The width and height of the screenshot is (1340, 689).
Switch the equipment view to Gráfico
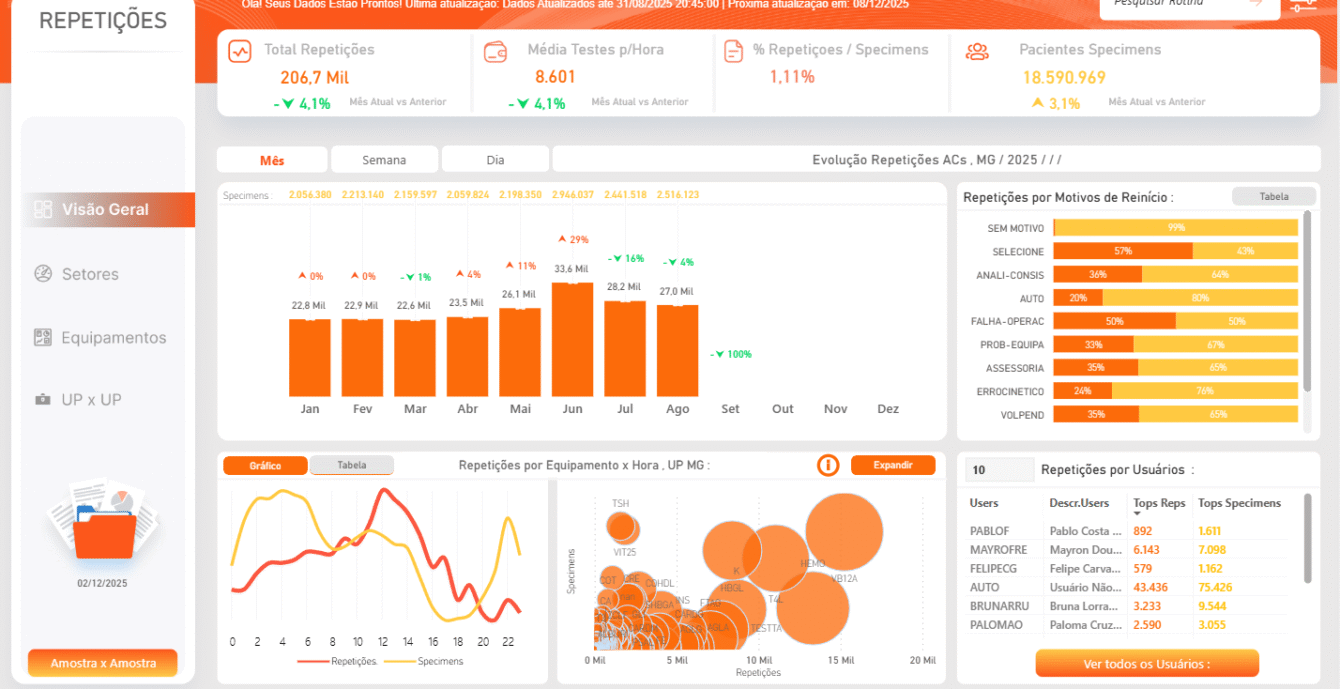(265, 465)
